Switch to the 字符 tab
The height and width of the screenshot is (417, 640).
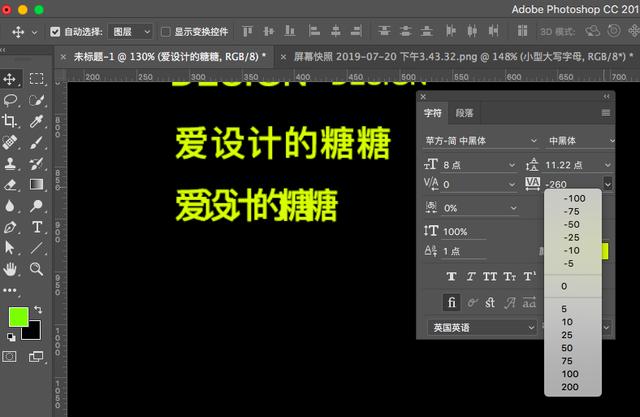tap(433, 113)
